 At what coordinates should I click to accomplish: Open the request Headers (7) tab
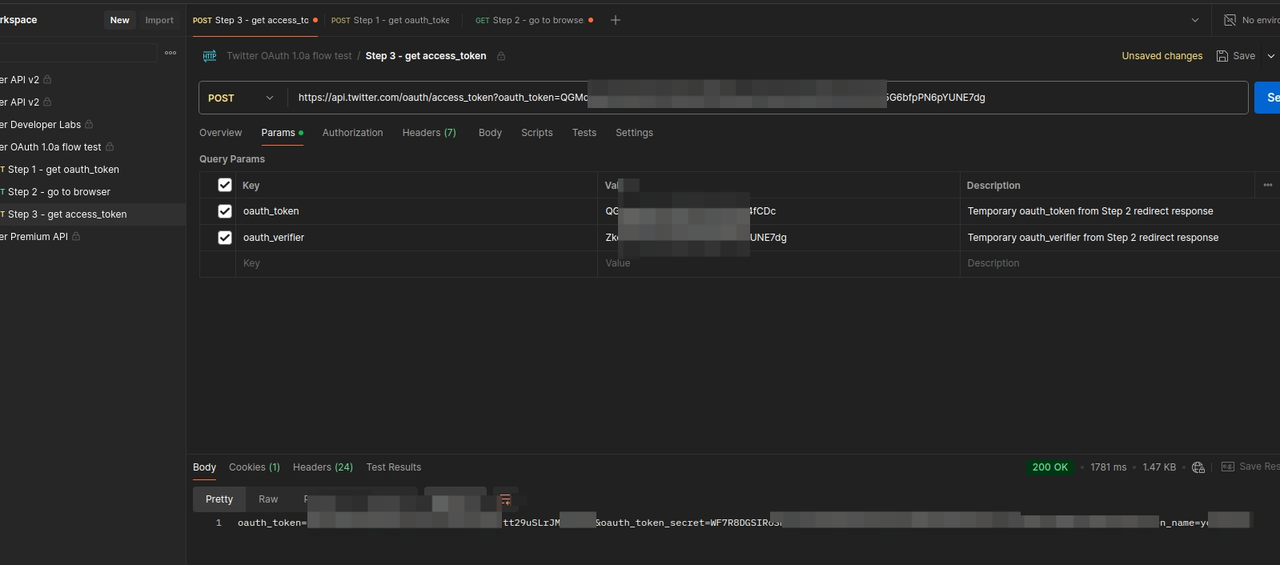coord(429,133)
